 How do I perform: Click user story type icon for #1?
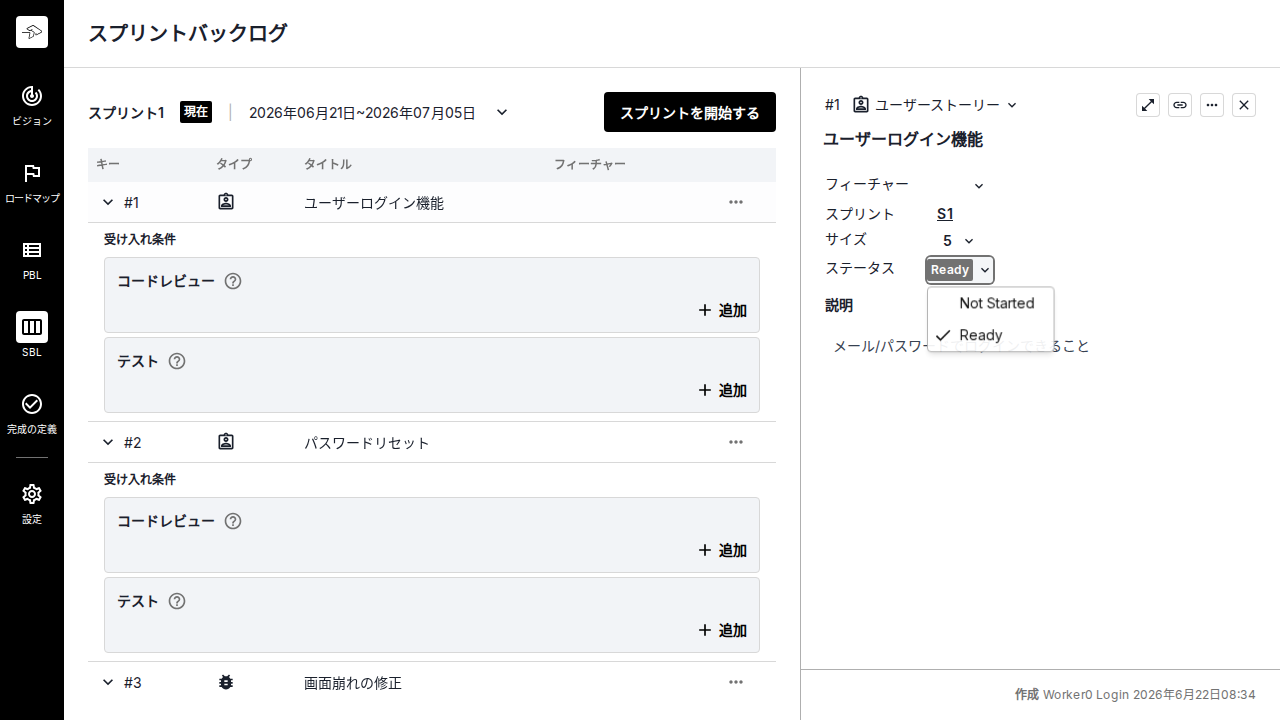coord(226,202)
